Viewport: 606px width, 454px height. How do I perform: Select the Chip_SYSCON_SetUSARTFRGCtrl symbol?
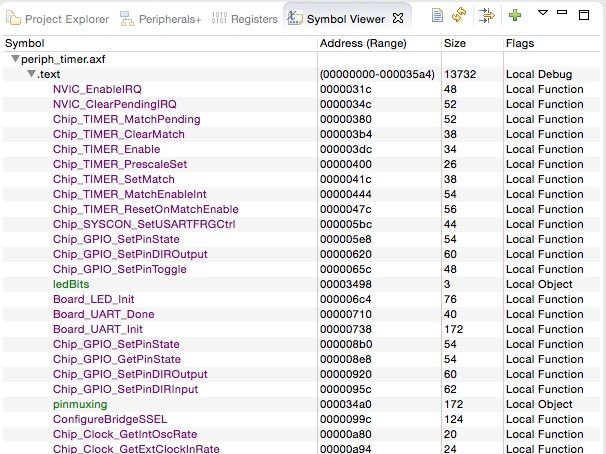[x=144, y=224]
